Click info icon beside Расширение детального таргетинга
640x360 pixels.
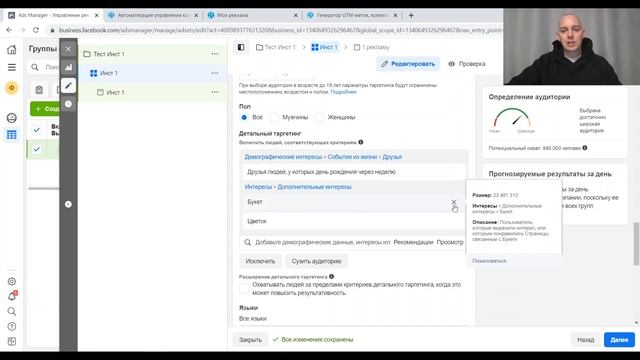coord(331,277)
